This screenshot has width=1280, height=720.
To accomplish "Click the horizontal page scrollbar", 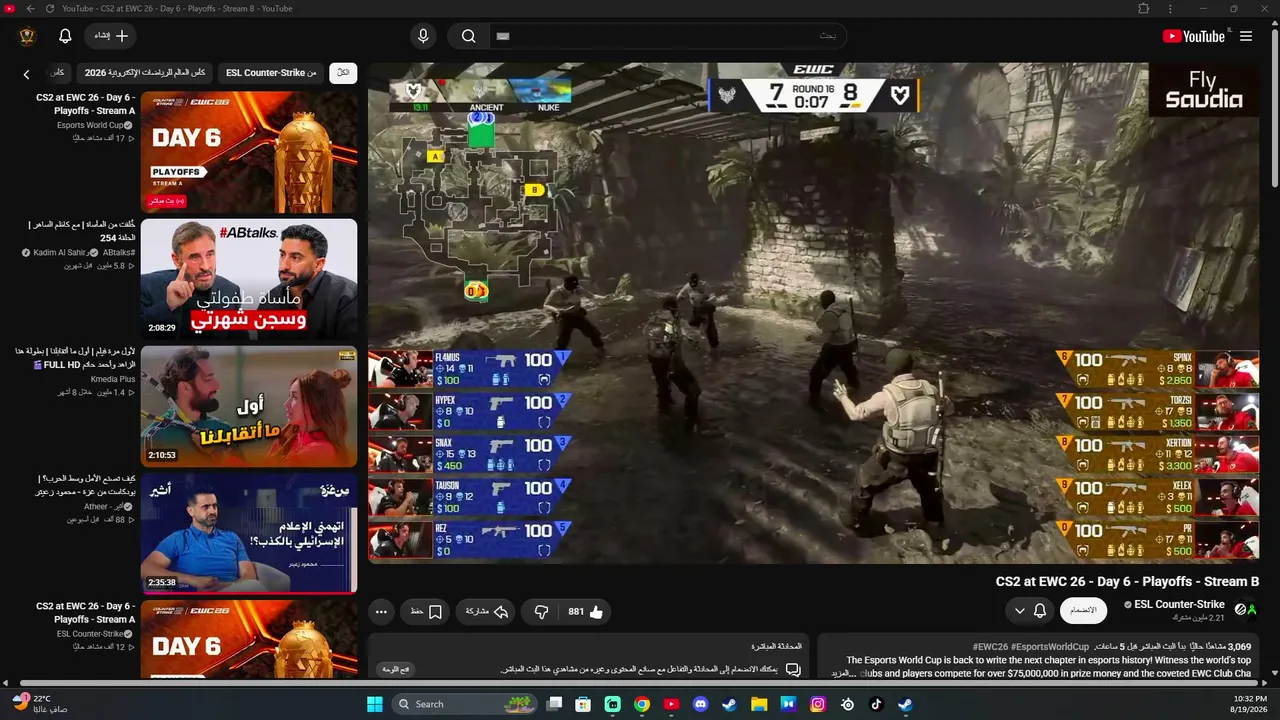I will pyautogui.click(x=640, y=684).
